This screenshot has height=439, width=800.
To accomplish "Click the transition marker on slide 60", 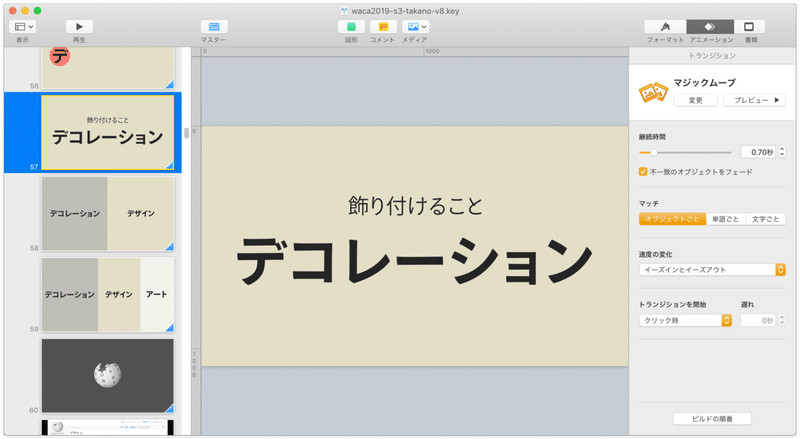I will 170,409.
